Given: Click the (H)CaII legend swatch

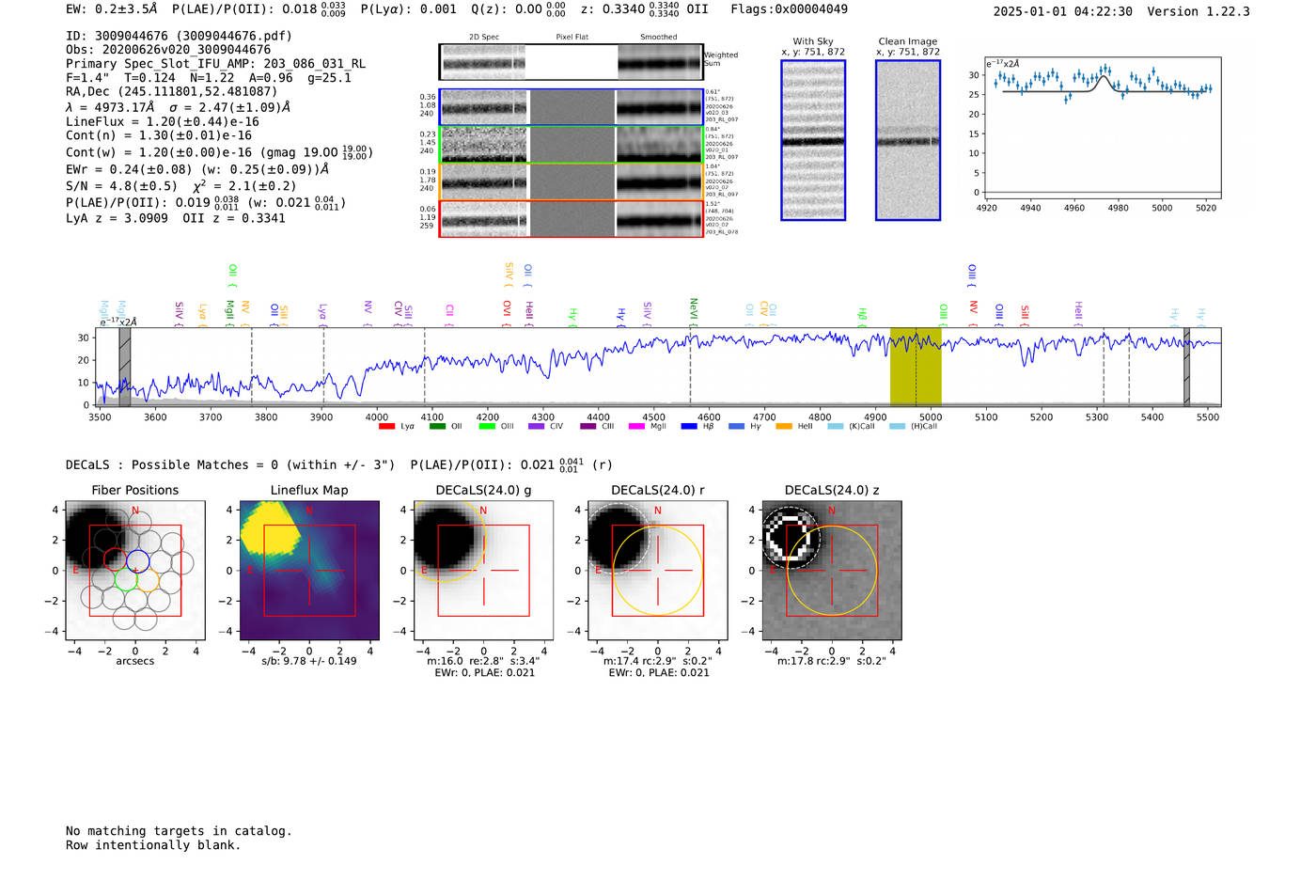Looking at the screenshot, I should tap(897, 427).
